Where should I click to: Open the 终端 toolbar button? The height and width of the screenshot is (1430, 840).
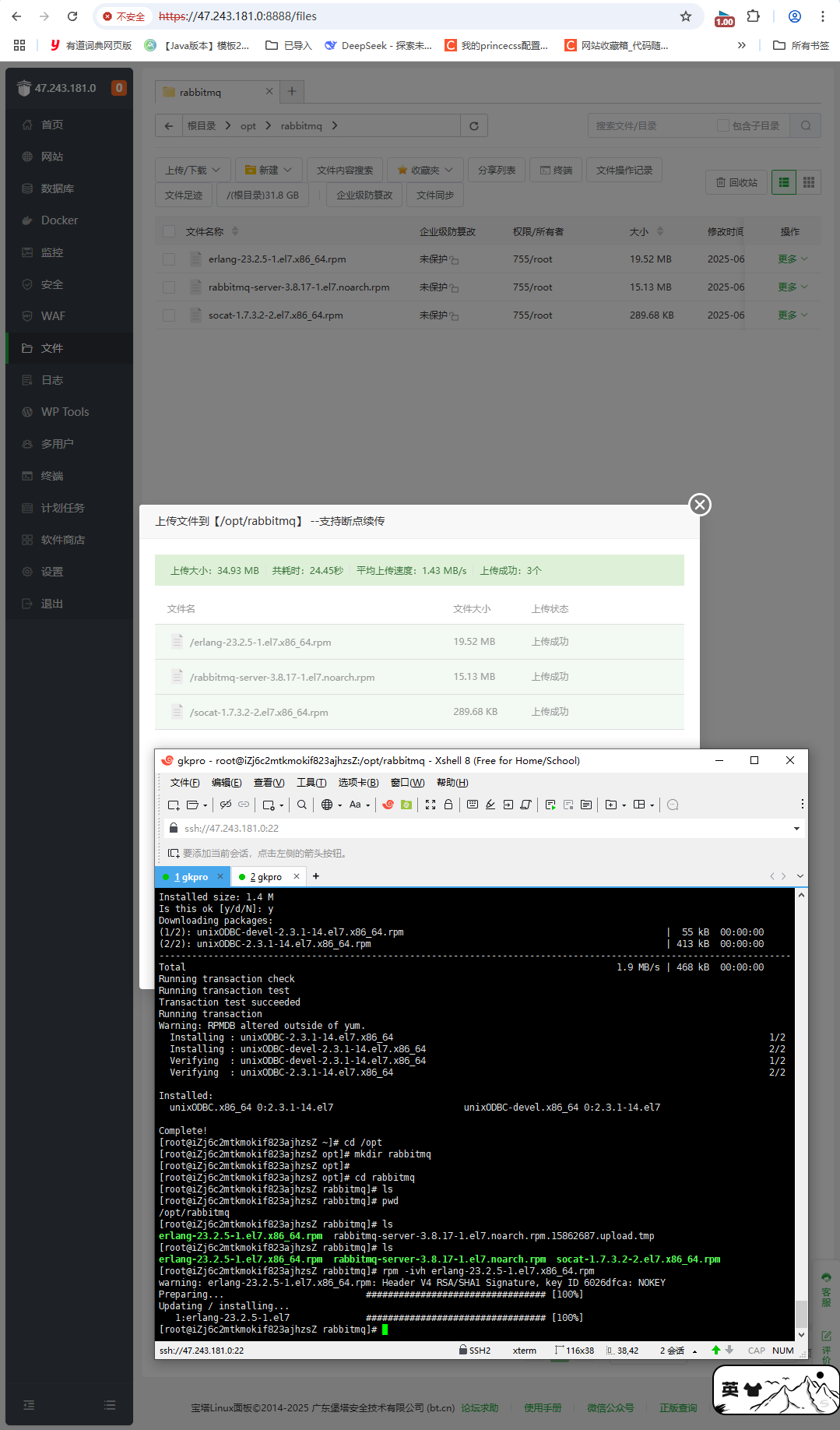click(x=556, y=170)
